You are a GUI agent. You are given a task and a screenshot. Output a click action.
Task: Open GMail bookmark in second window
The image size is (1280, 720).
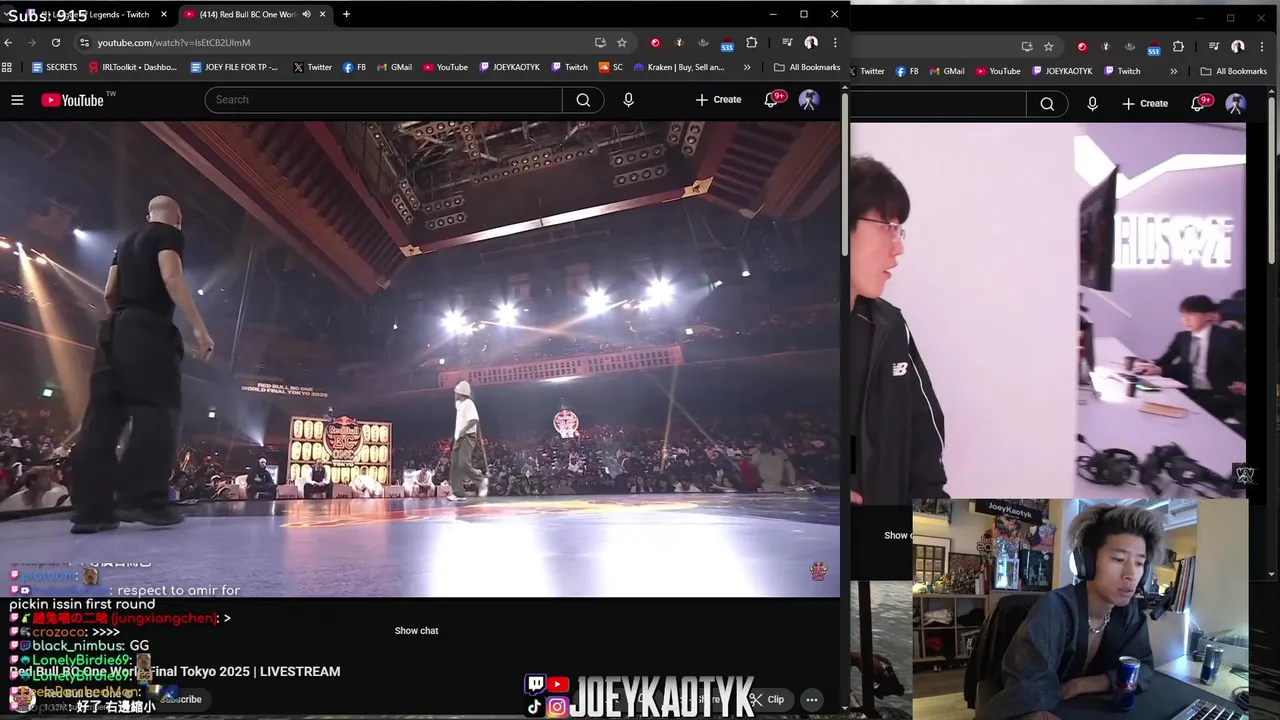point(948,71)
